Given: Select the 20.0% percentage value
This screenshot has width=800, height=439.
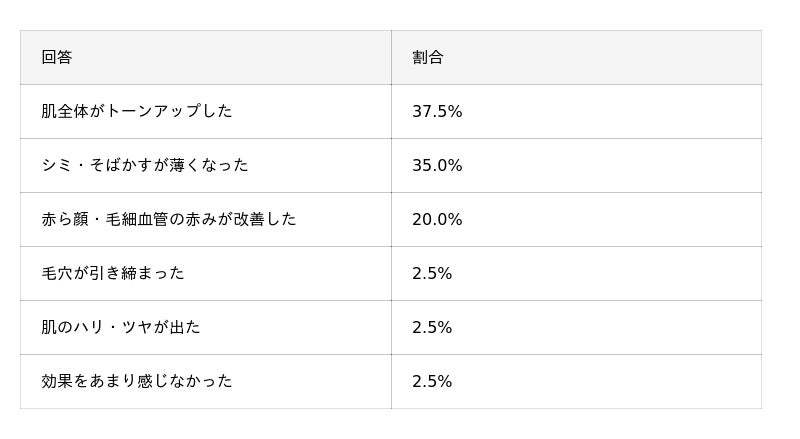Looking at the screenshot, I should click(x=437, y=220).
